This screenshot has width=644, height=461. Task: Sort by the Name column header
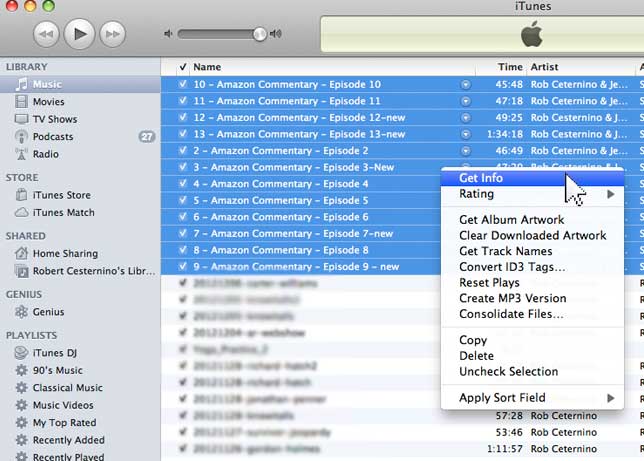(332, 67)
